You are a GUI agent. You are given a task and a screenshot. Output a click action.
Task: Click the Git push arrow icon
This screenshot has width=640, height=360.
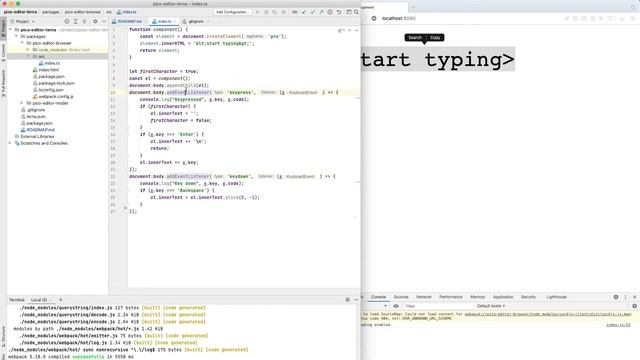(x=321, y=12)
